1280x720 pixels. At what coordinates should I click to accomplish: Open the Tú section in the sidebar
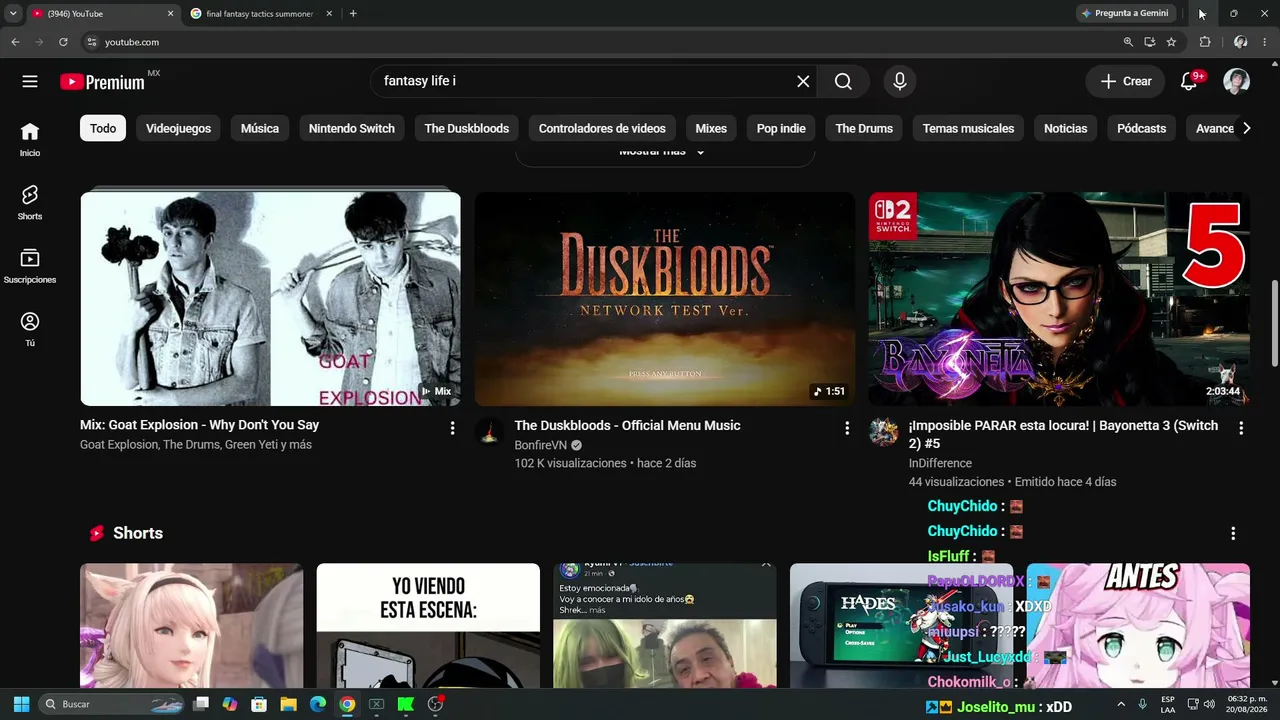click(30, 329)
